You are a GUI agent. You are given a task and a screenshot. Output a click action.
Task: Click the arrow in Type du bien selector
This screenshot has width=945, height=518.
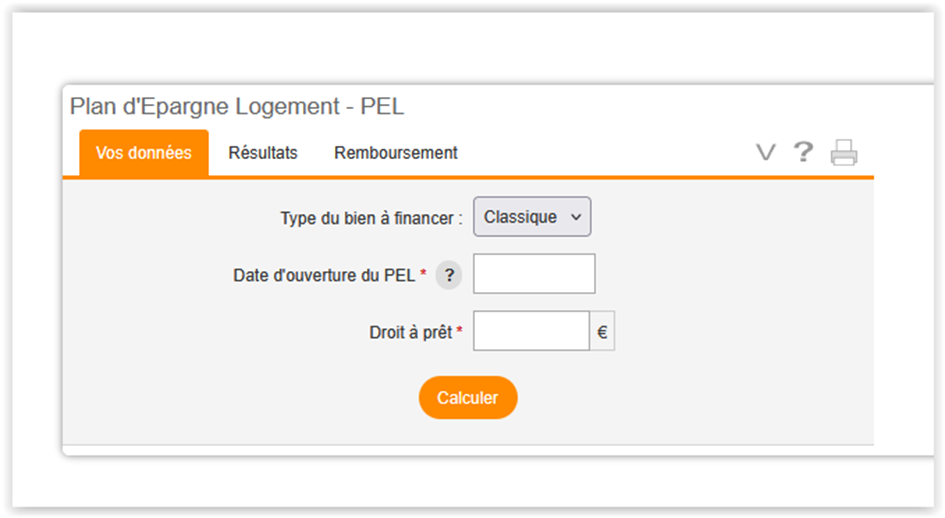576,217
